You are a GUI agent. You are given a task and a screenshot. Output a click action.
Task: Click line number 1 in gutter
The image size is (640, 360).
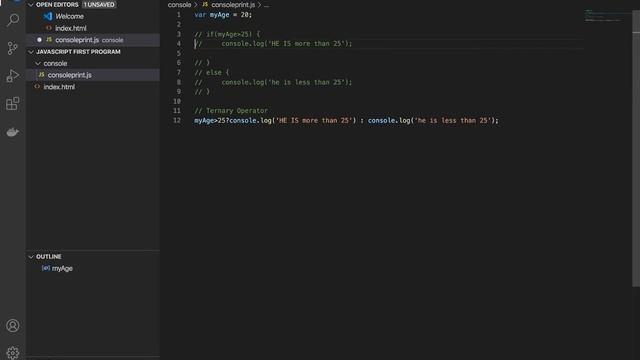click(x=179, y=15)
